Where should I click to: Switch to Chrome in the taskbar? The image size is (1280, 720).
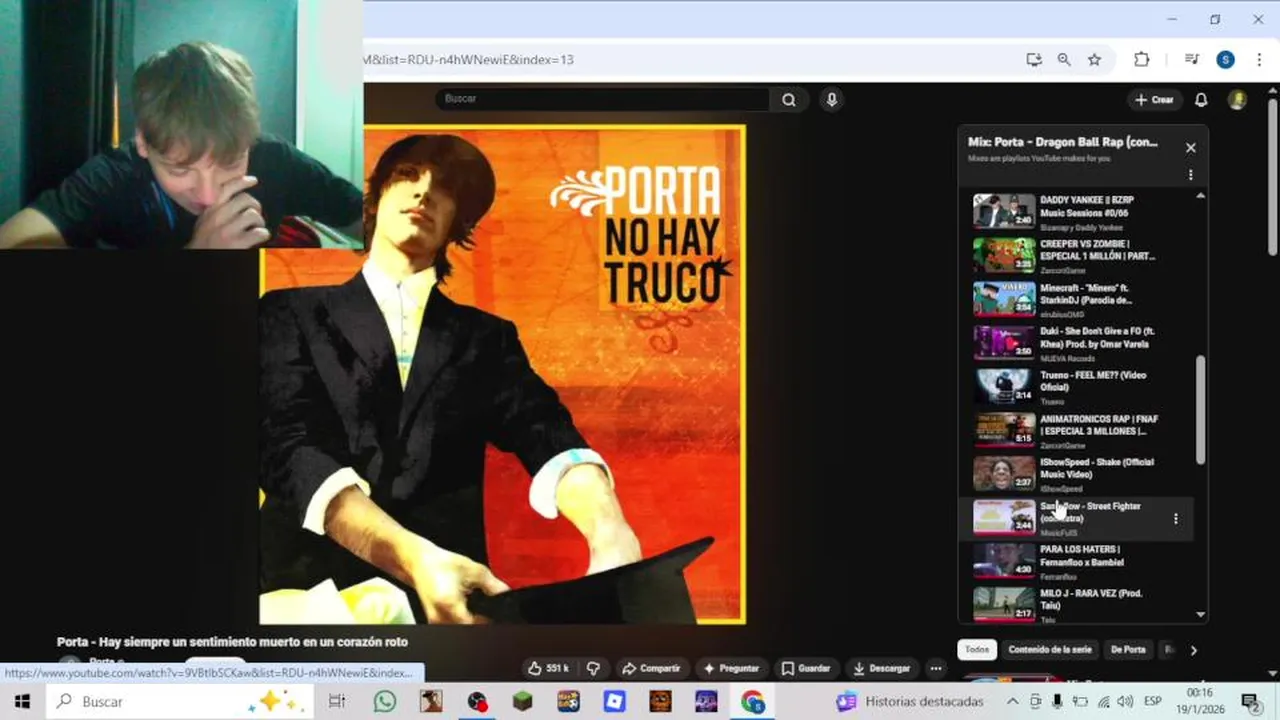753,702
